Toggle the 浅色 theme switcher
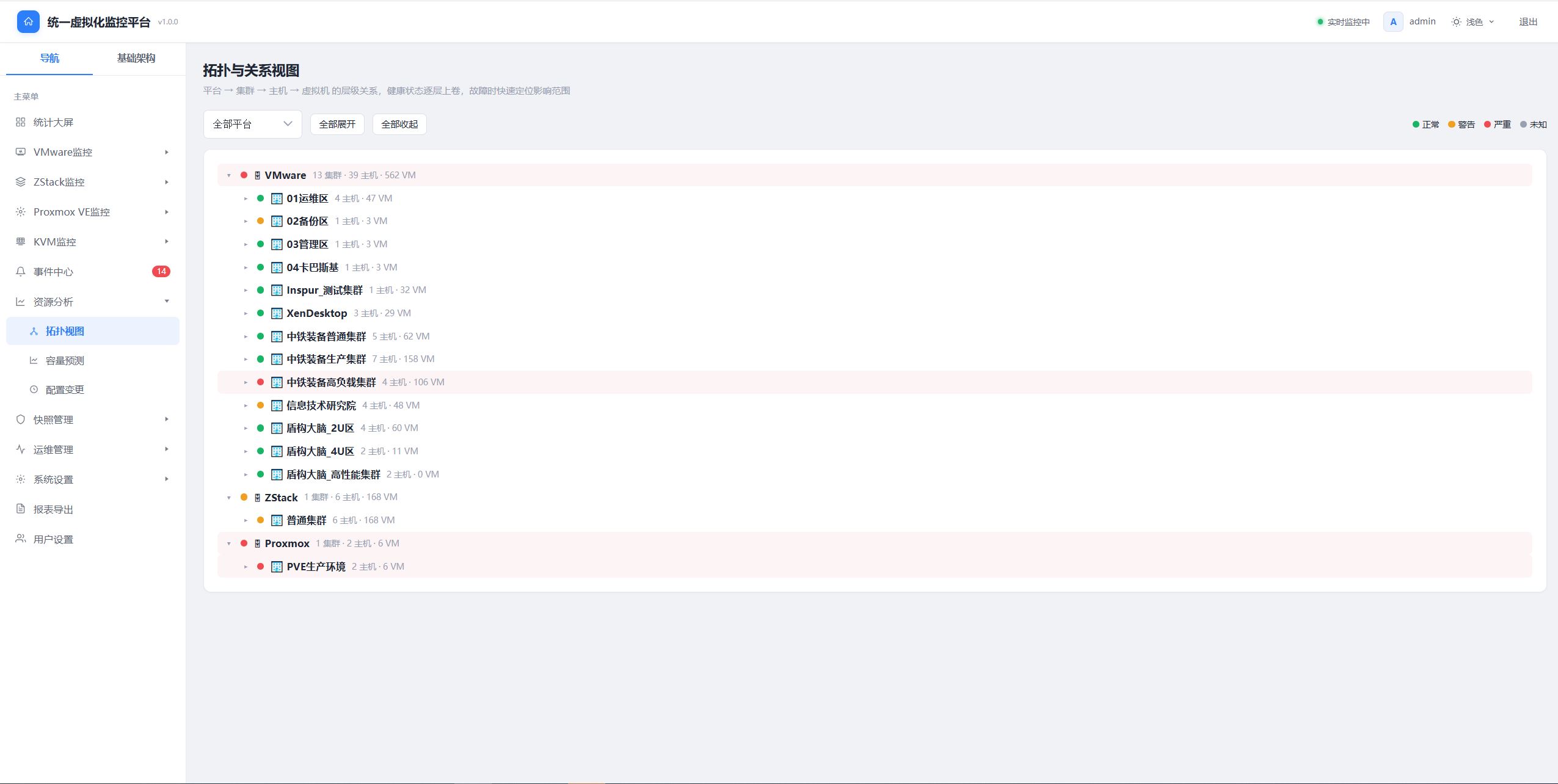Screen dimensions: 1558x784 (1472, 21)
